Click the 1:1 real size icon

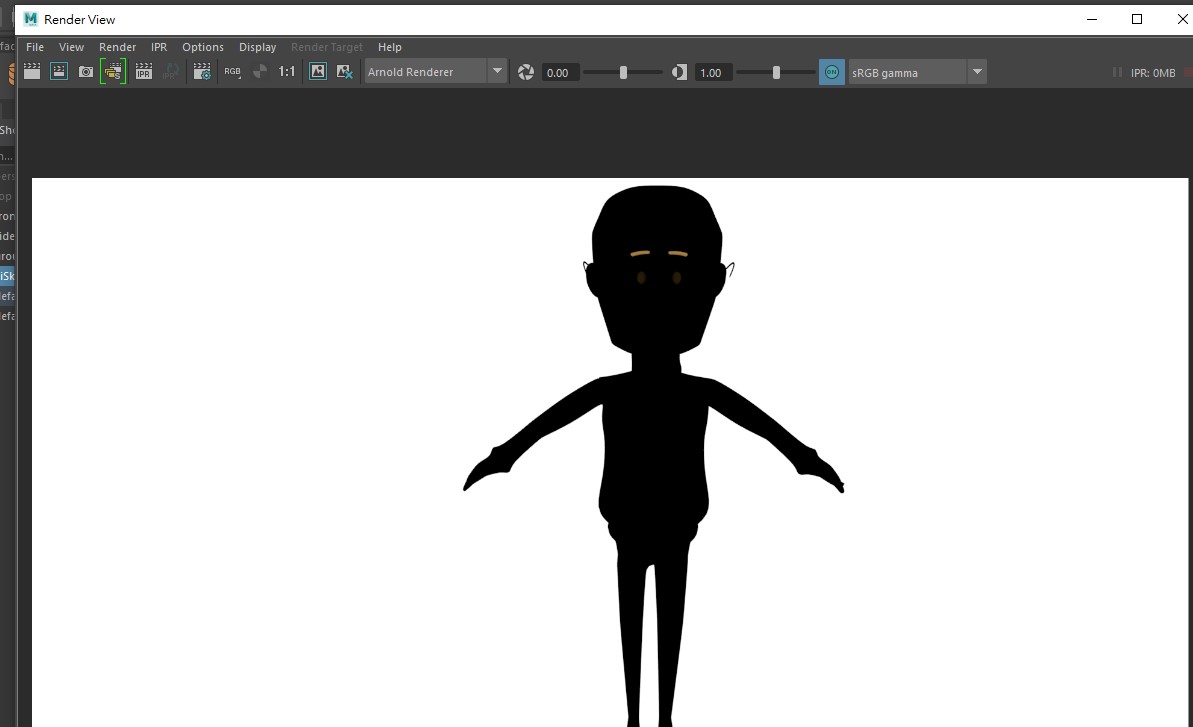[x=287, y=72]
